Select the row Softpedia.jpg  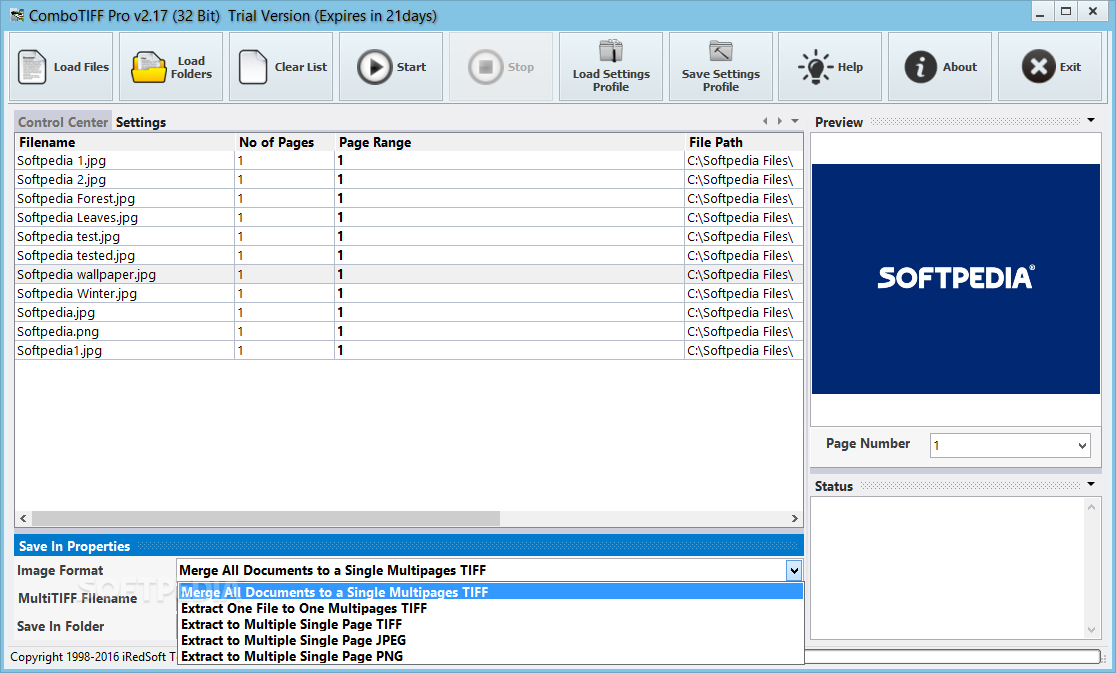click(409, 312)
